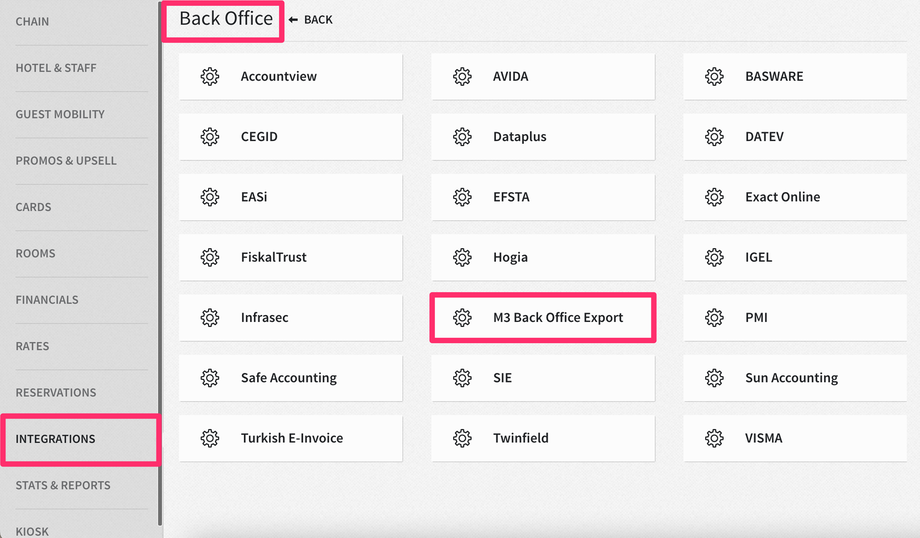The height and width of the screenshot is (538, 920).
Task: Open the Exact Online gear icon
Action: (x=714, y=197)
